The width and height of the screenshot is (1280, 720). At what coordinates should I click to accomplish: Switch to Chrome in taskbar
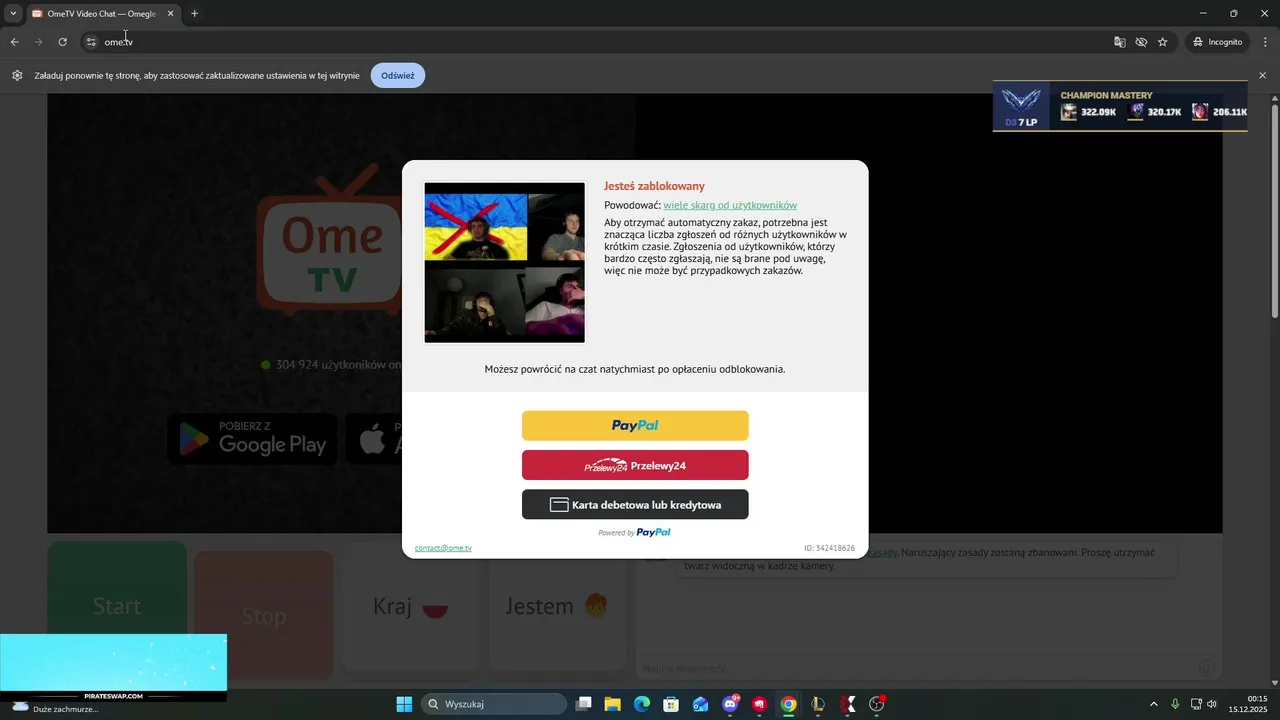tap(789, 704)
